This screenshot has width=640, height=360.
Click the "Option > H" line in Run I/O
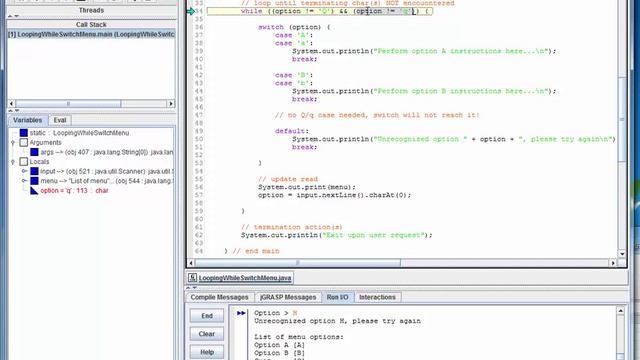276,313
